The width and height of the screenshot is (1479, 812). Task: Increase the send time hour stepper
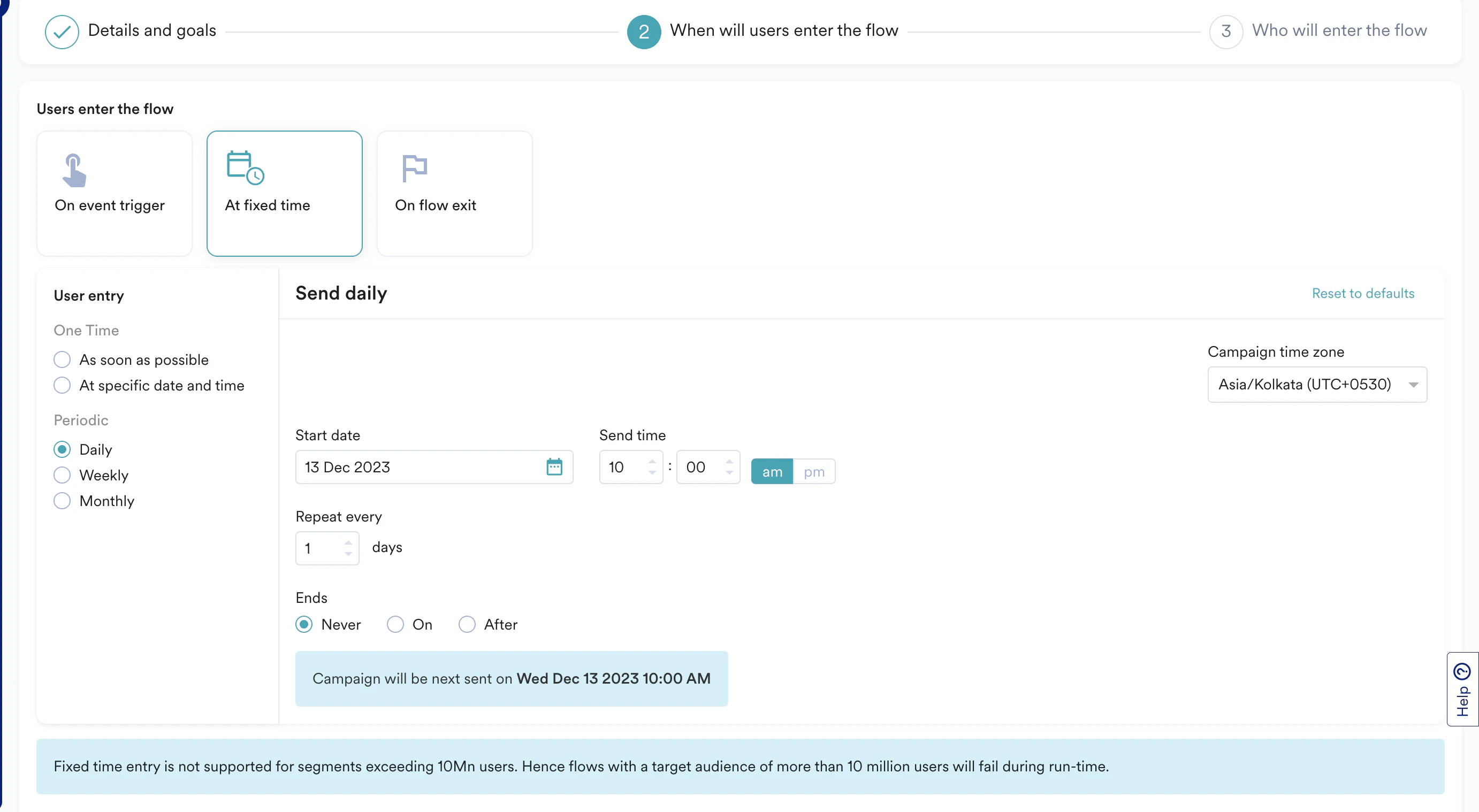pos(652,462)
